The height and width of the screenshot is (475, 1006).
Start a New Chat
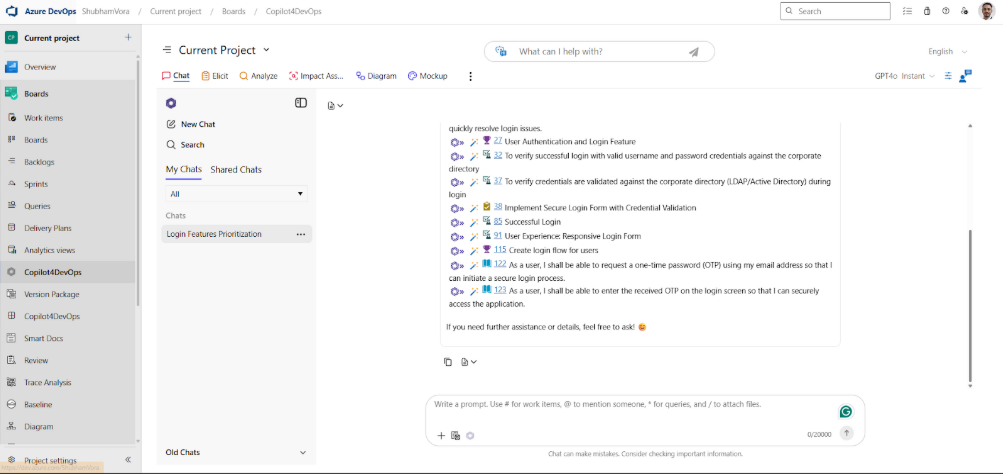click(x=191, y=124)
